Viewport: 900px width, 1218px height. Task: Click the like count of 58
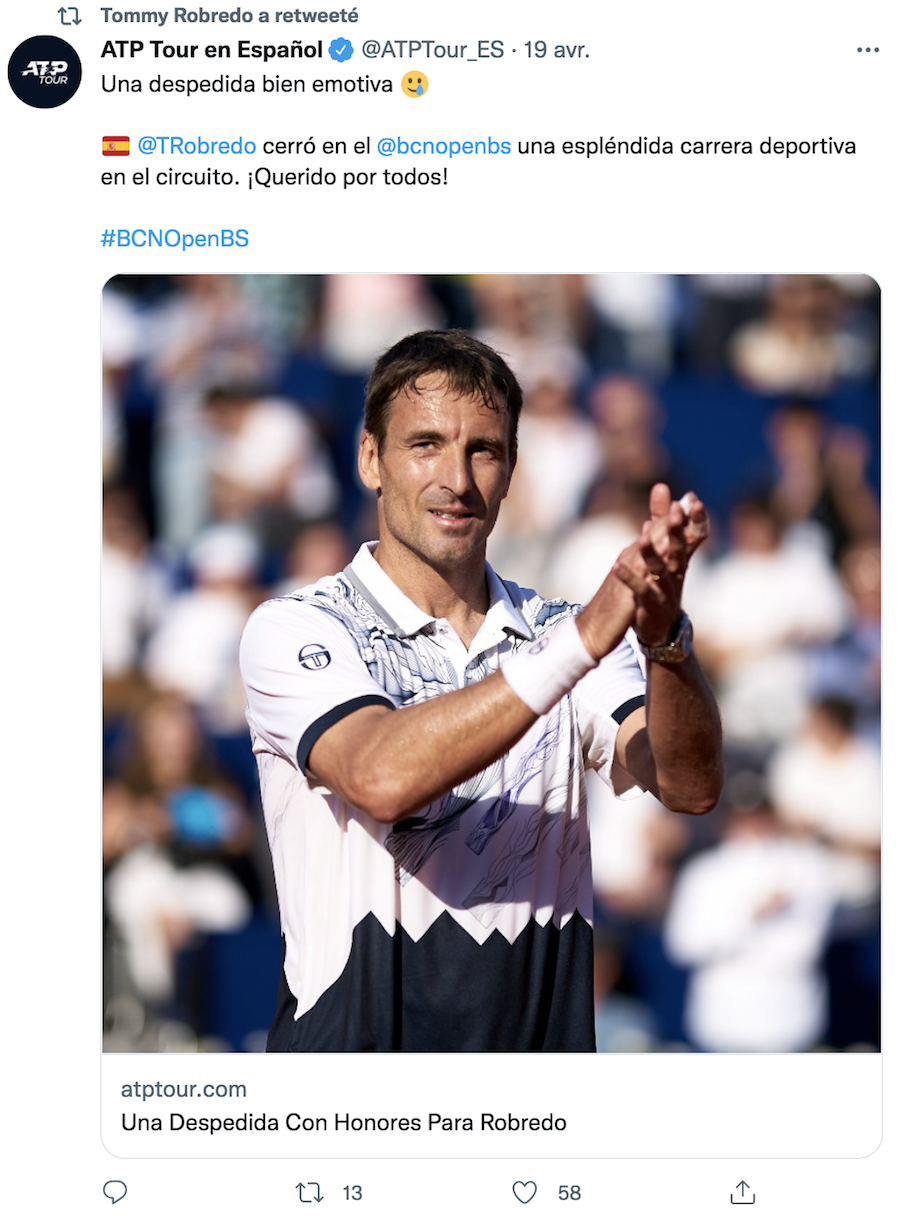click(569, 1193)
